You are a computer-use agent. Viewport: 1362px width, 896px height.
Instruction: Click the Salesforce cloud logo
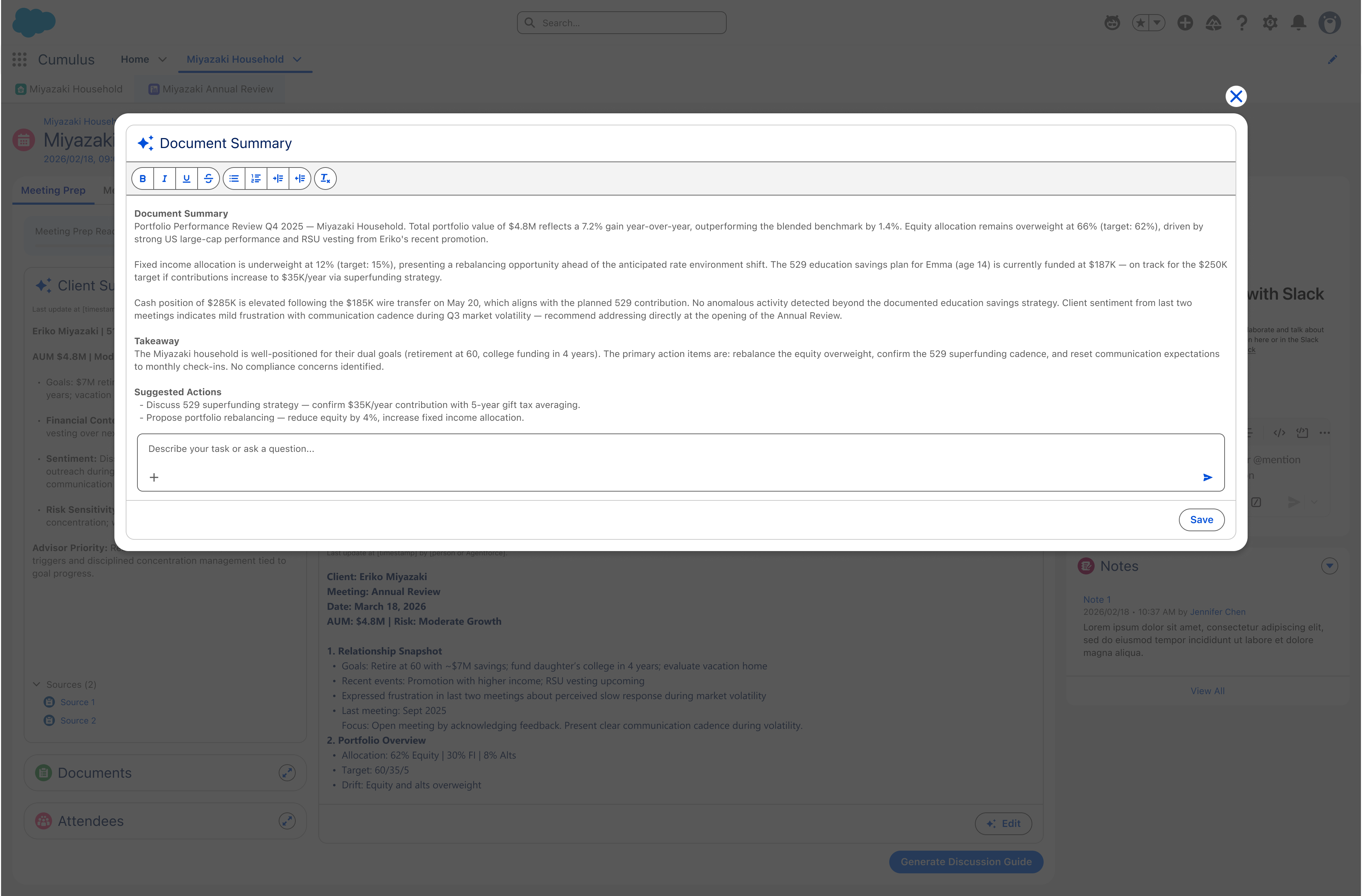click(34, 23)
